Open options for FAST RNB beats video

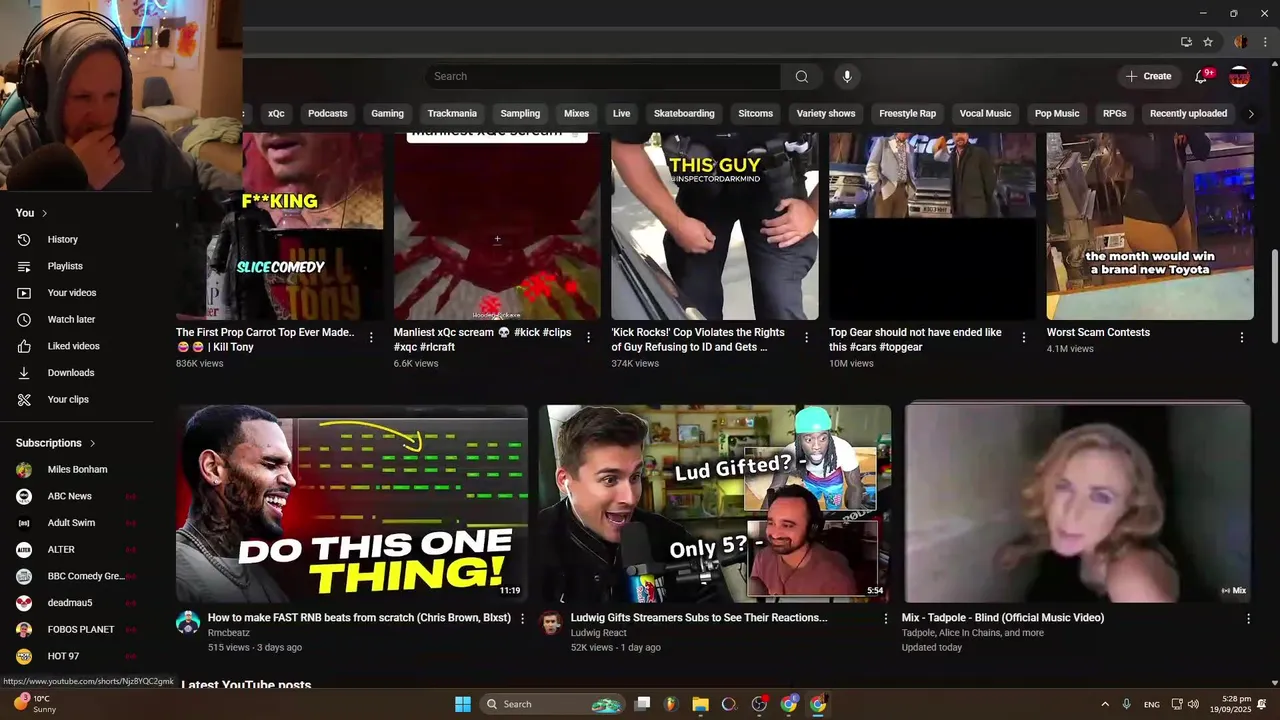pyautogui.click(x=521, y=619)
